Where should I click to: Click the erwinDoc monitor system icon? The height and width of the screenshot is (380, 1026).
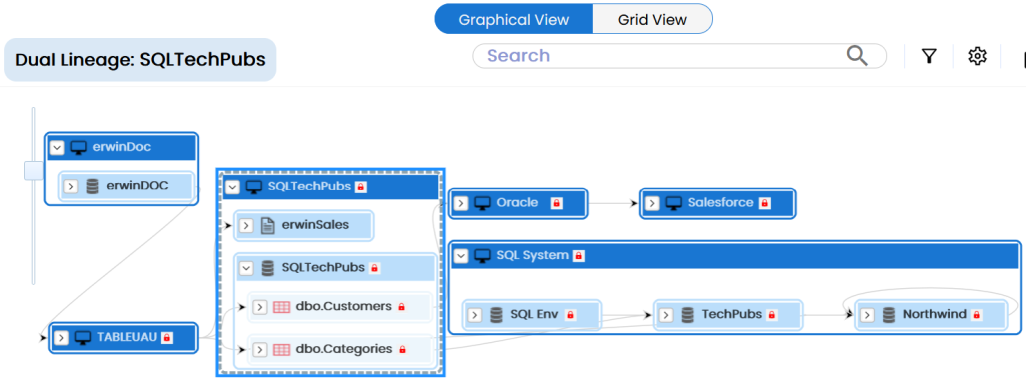pos(79,148)
